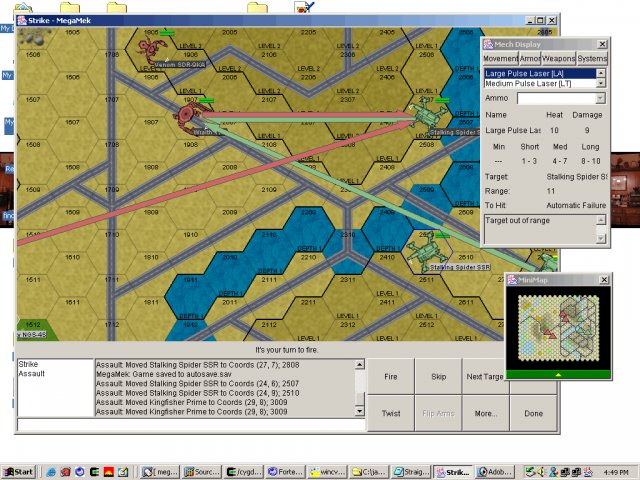The image size is (640, 480).
Task: Click the Twist button
Action: click(x=391, y=413)
